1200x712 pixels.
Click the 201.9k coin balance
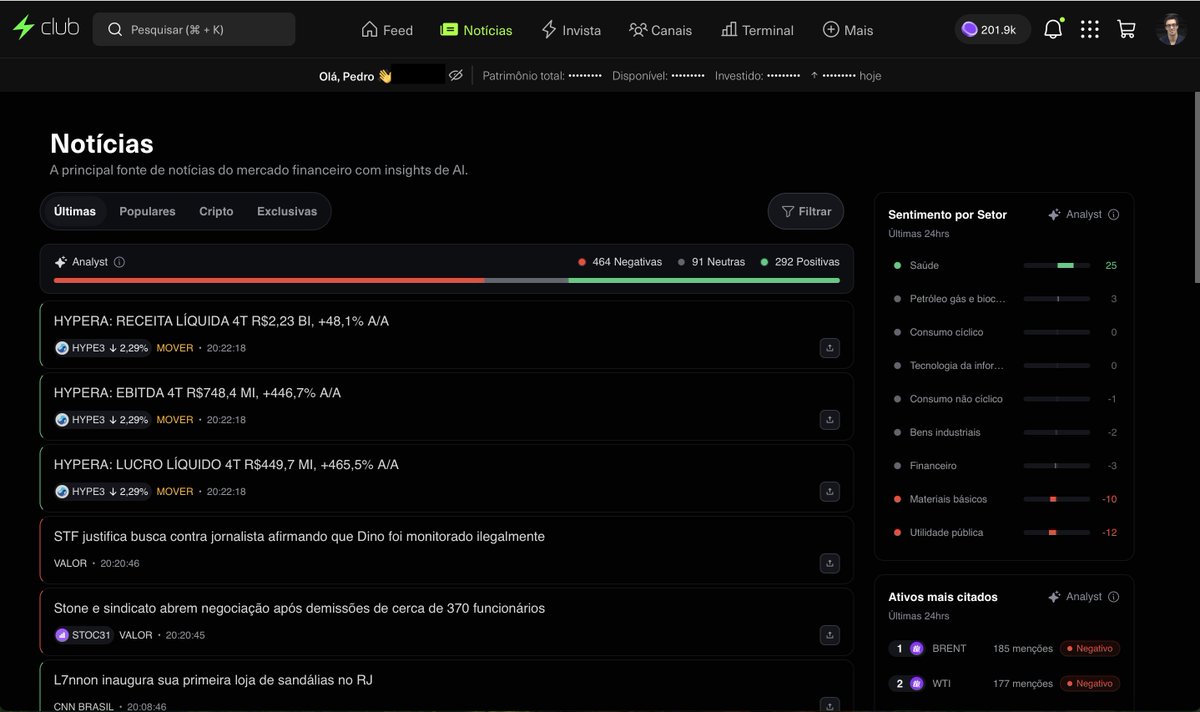click(992, 30)
